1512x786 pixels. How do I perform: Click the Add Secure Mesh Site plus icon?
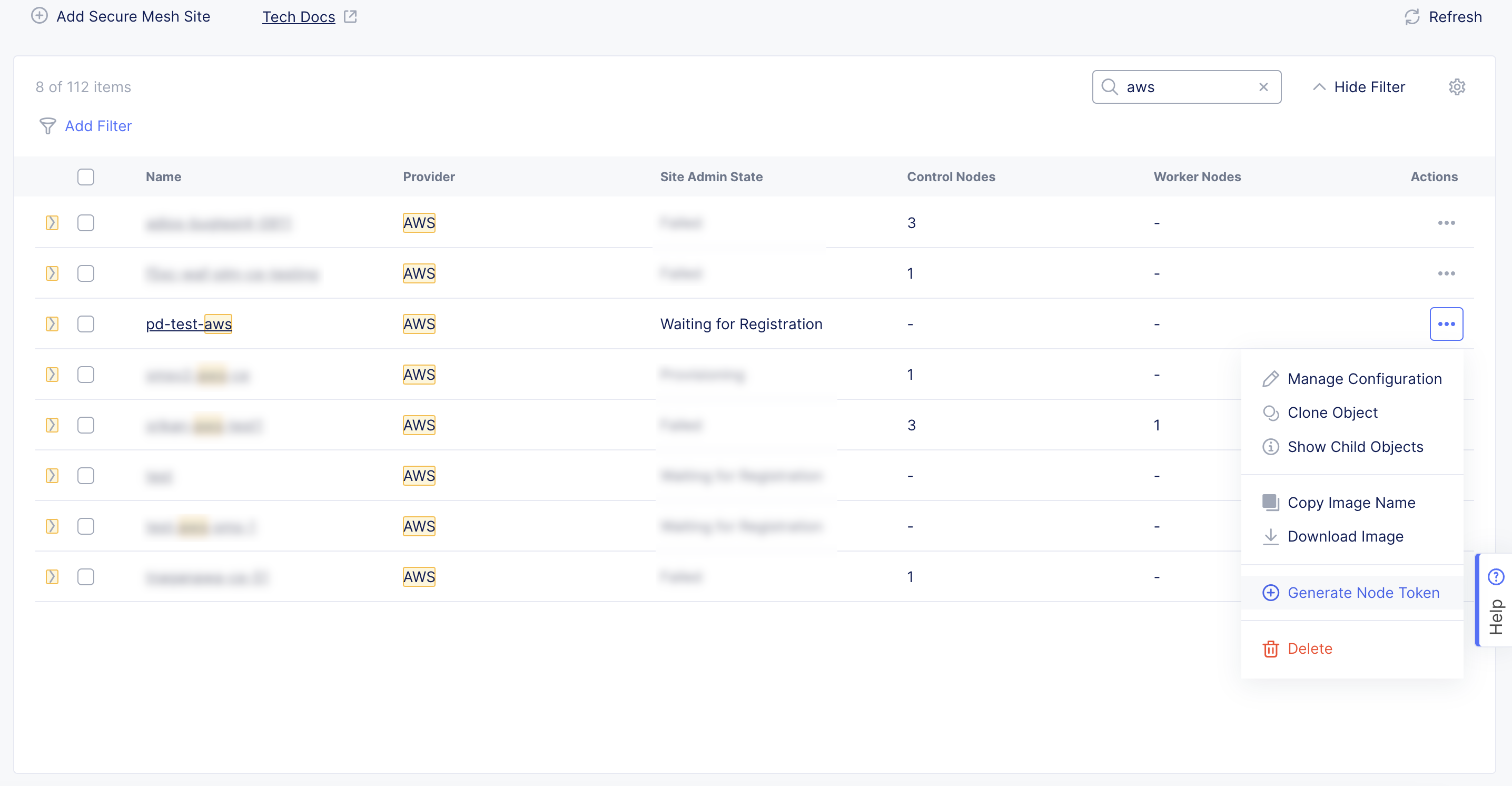(39, 16)
